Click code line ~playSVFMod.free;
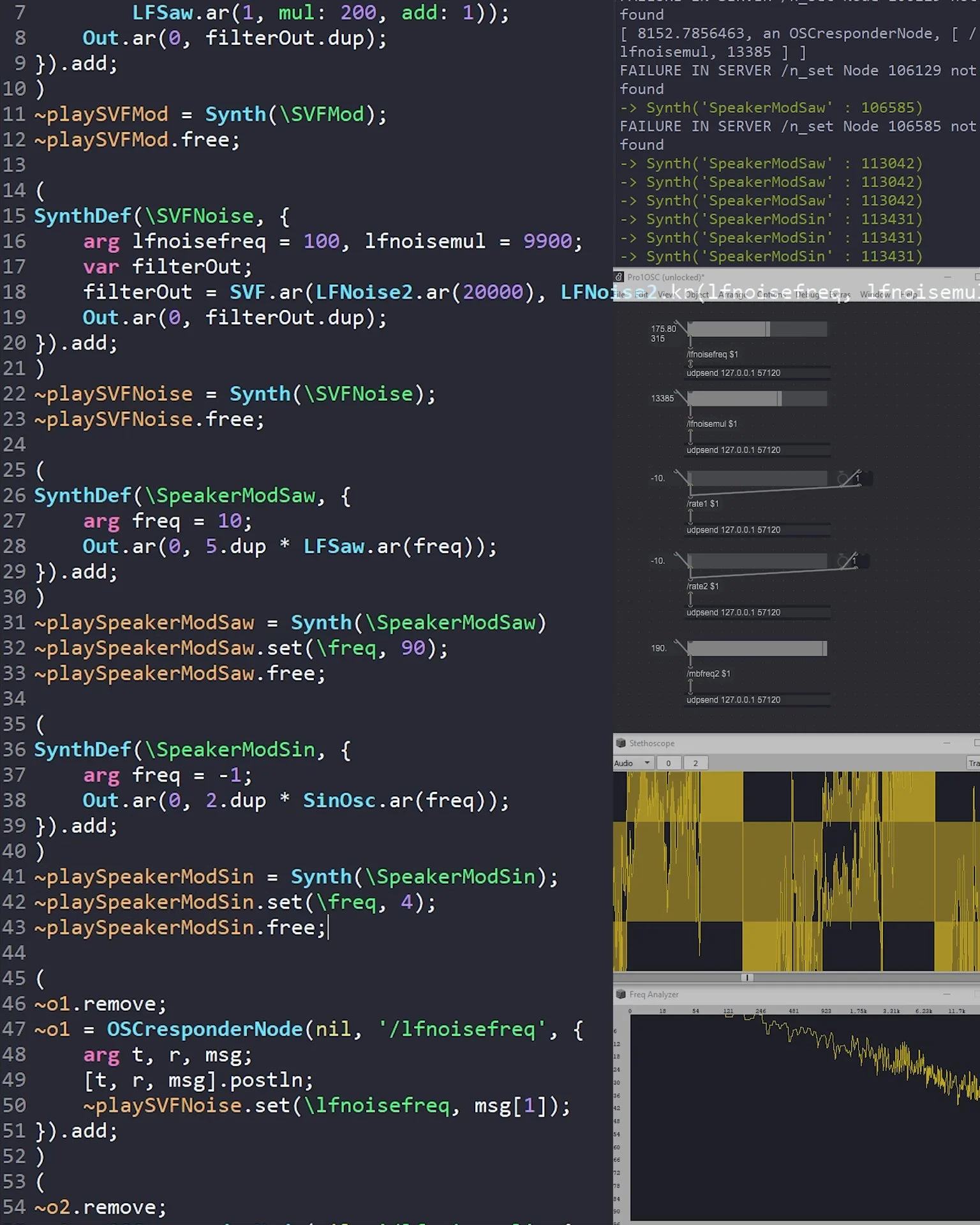 coord(137,140)
